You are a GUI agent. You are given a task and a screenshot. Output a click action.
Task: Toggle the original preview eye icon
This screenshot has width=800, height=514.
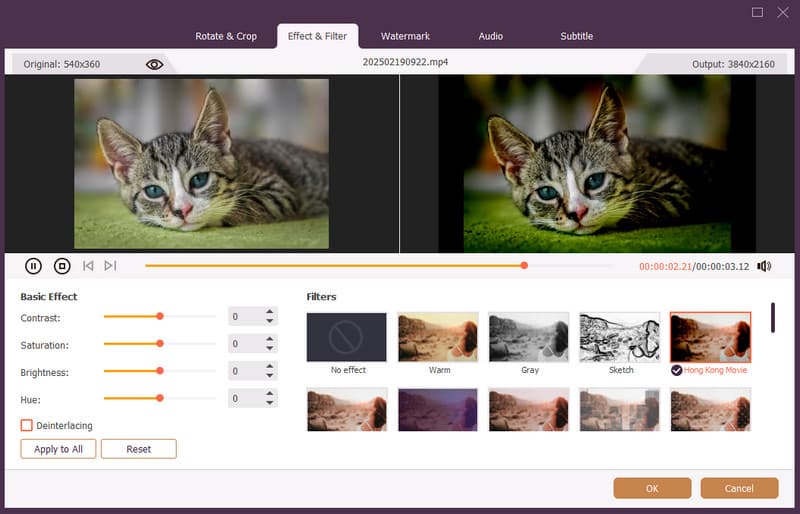click(x=154, y=64)
